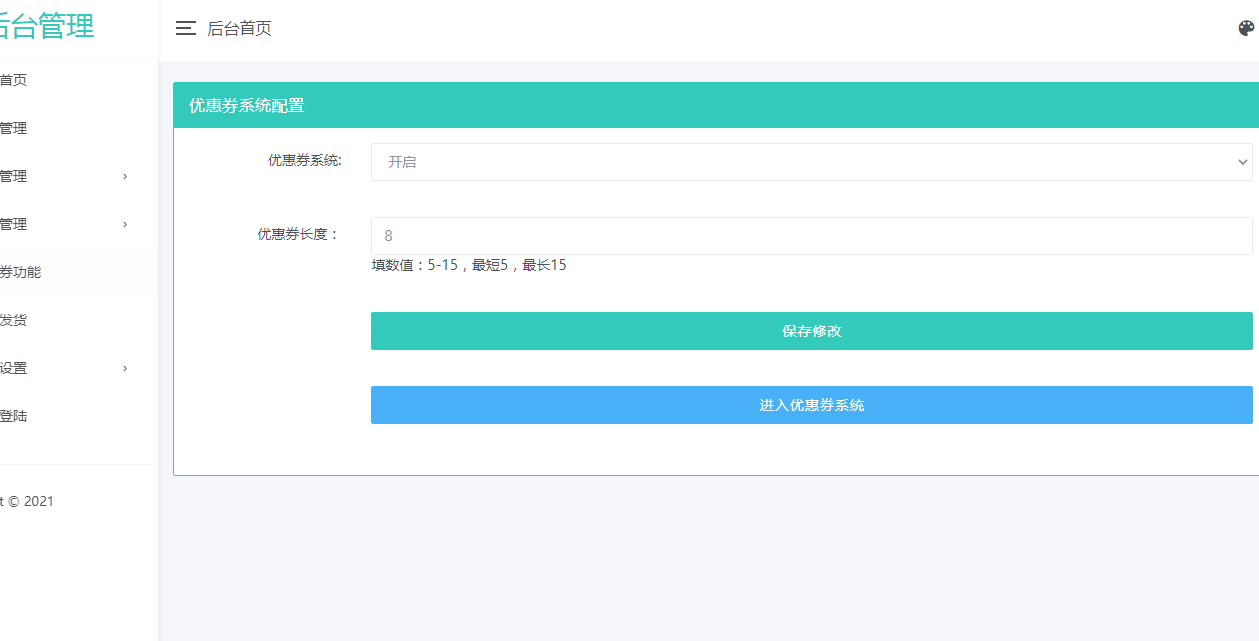This screenshot has width=1259, height=641.
Task: Click the 优惠券长度 field label
Action: click(298, 235)
